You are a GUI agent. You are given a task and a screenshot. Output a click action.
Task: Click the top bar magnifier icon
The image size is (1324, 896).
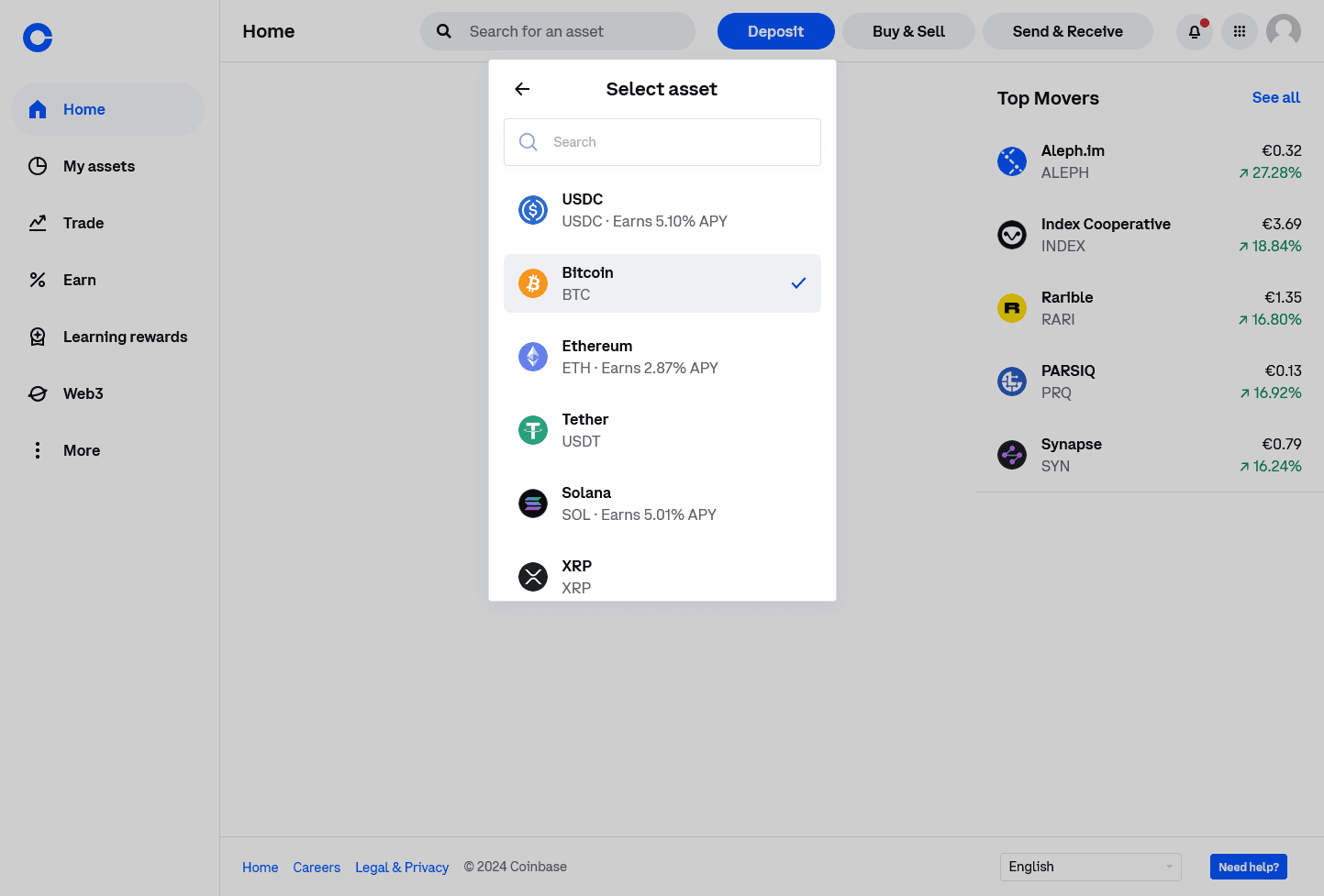pos(444,31)
